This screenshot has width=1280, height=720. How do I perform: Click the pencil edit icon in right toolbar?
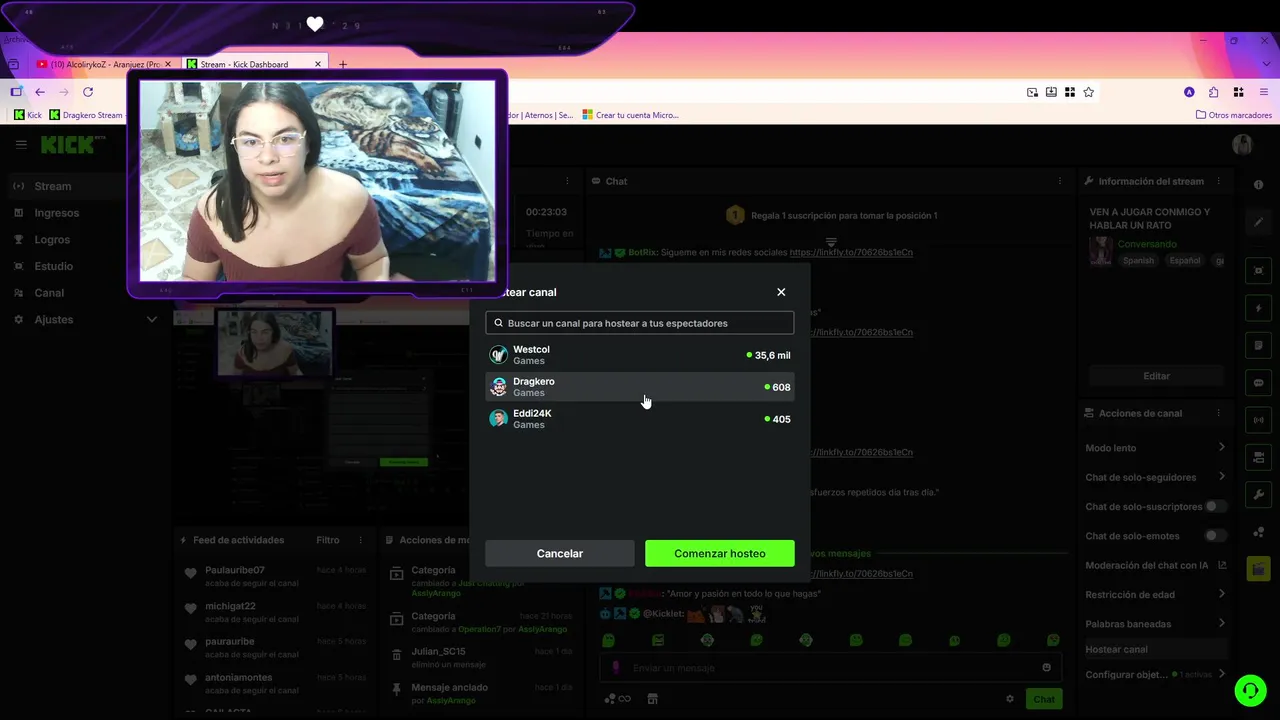point(1259,222)
